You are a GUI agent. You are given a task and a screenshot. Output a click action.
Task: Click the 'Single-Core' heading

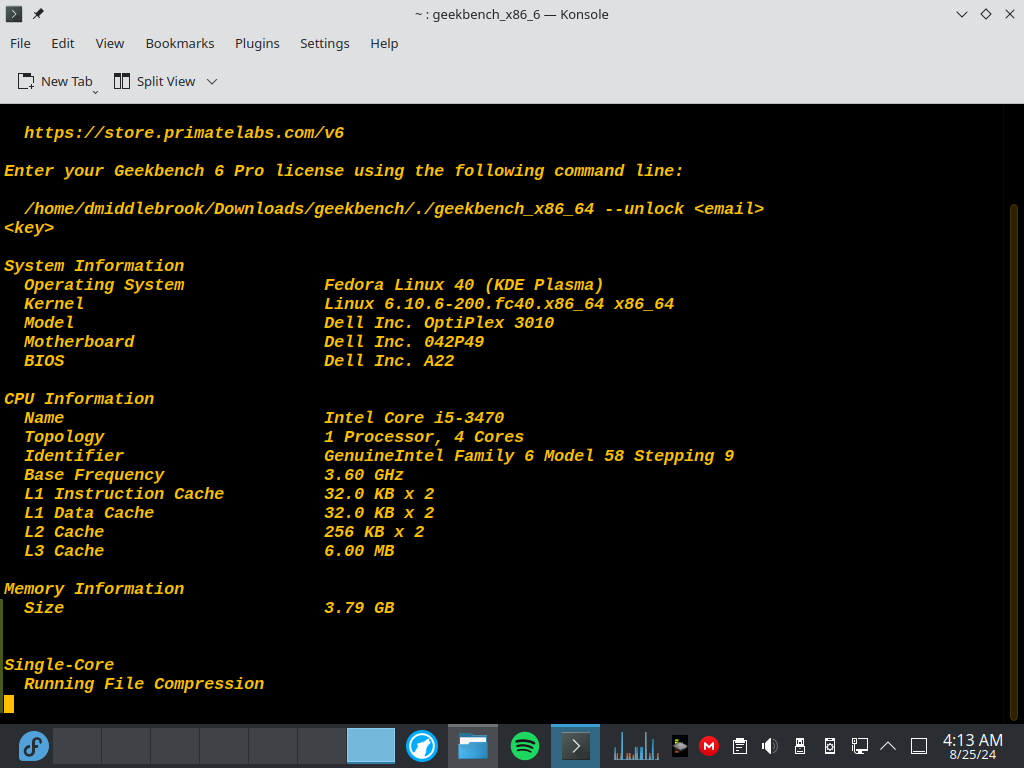tap(59, 664)
